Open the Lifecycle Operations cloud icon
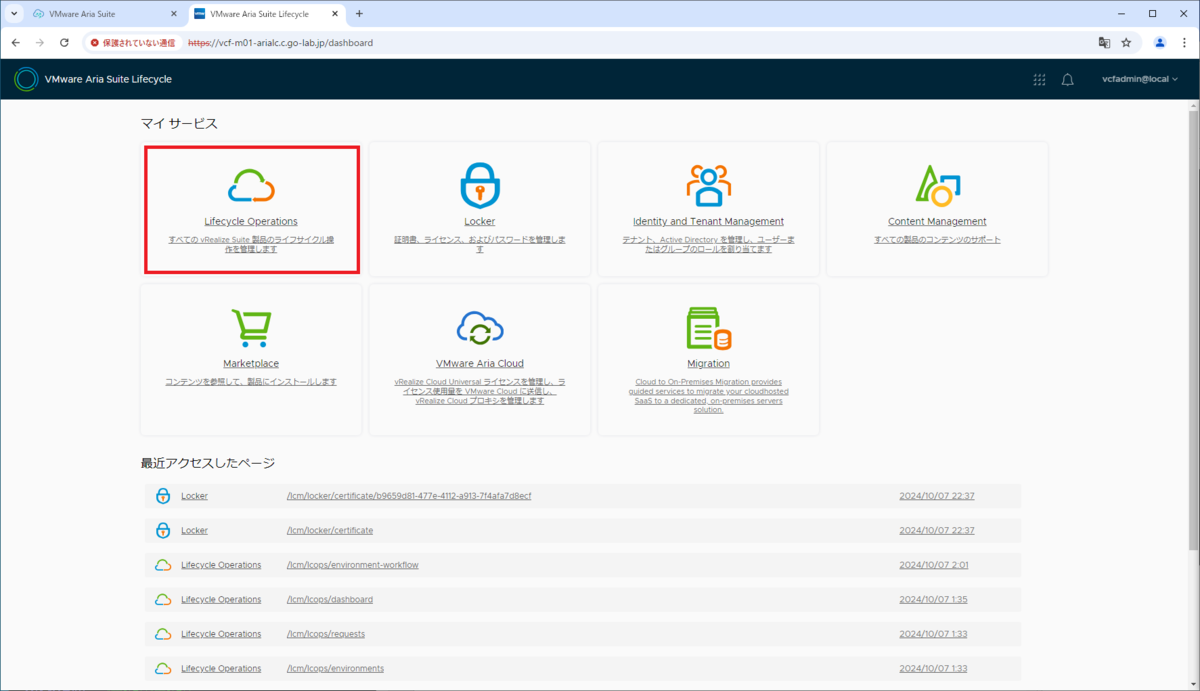The width and height of the screenshot is (1200, 691). 251,185
